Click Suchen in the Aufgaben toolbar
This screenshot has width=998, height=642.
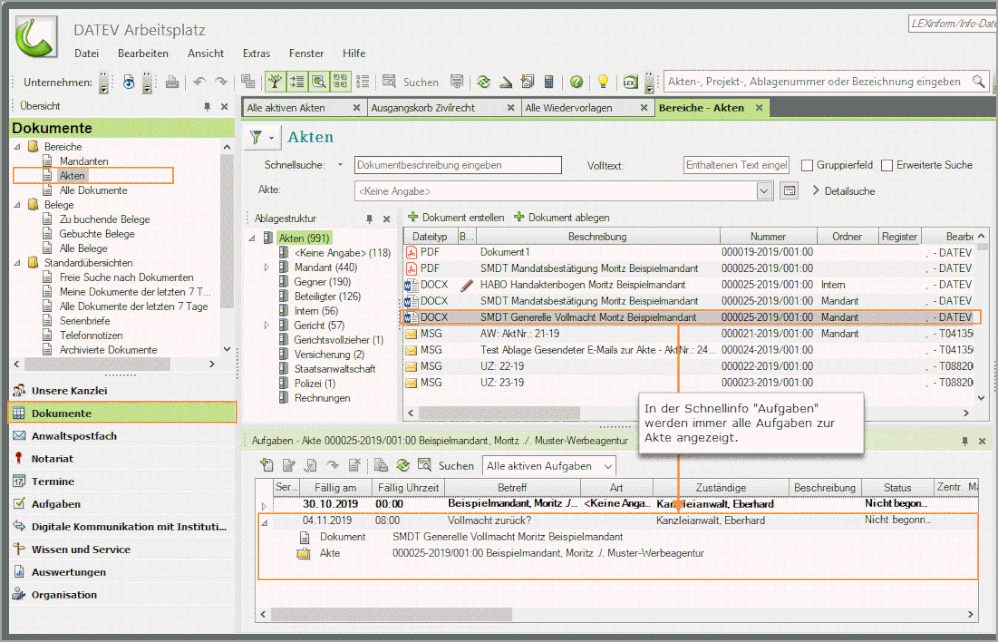[446, 466]
